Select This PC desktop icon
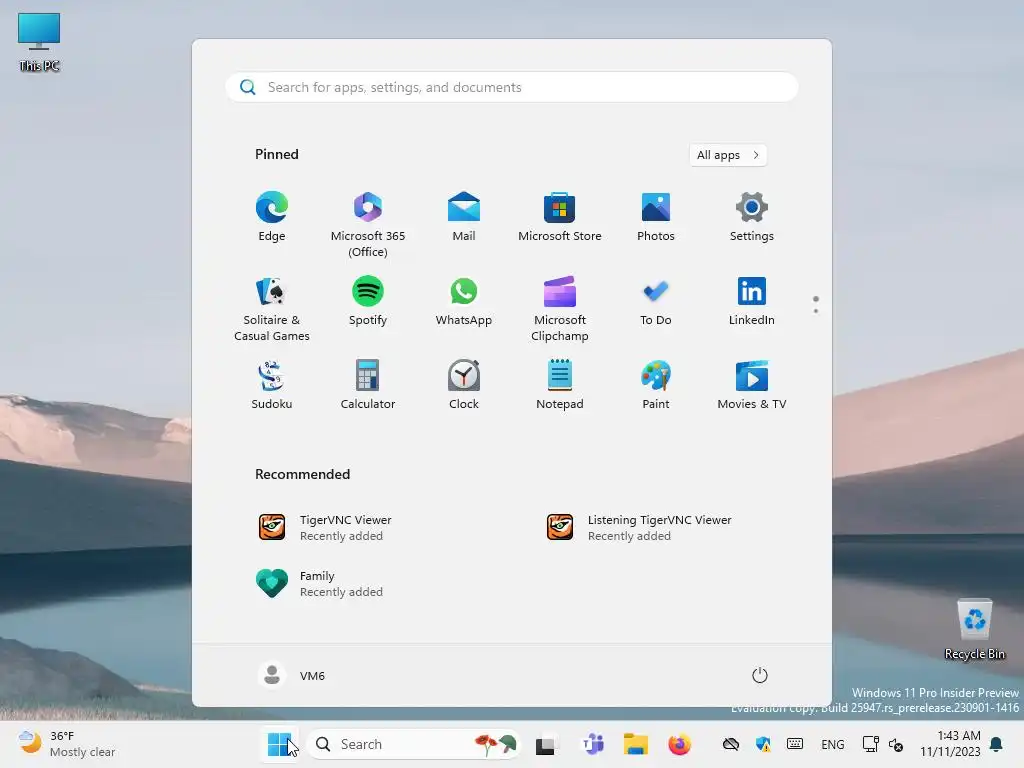 [x=39, y=42]
